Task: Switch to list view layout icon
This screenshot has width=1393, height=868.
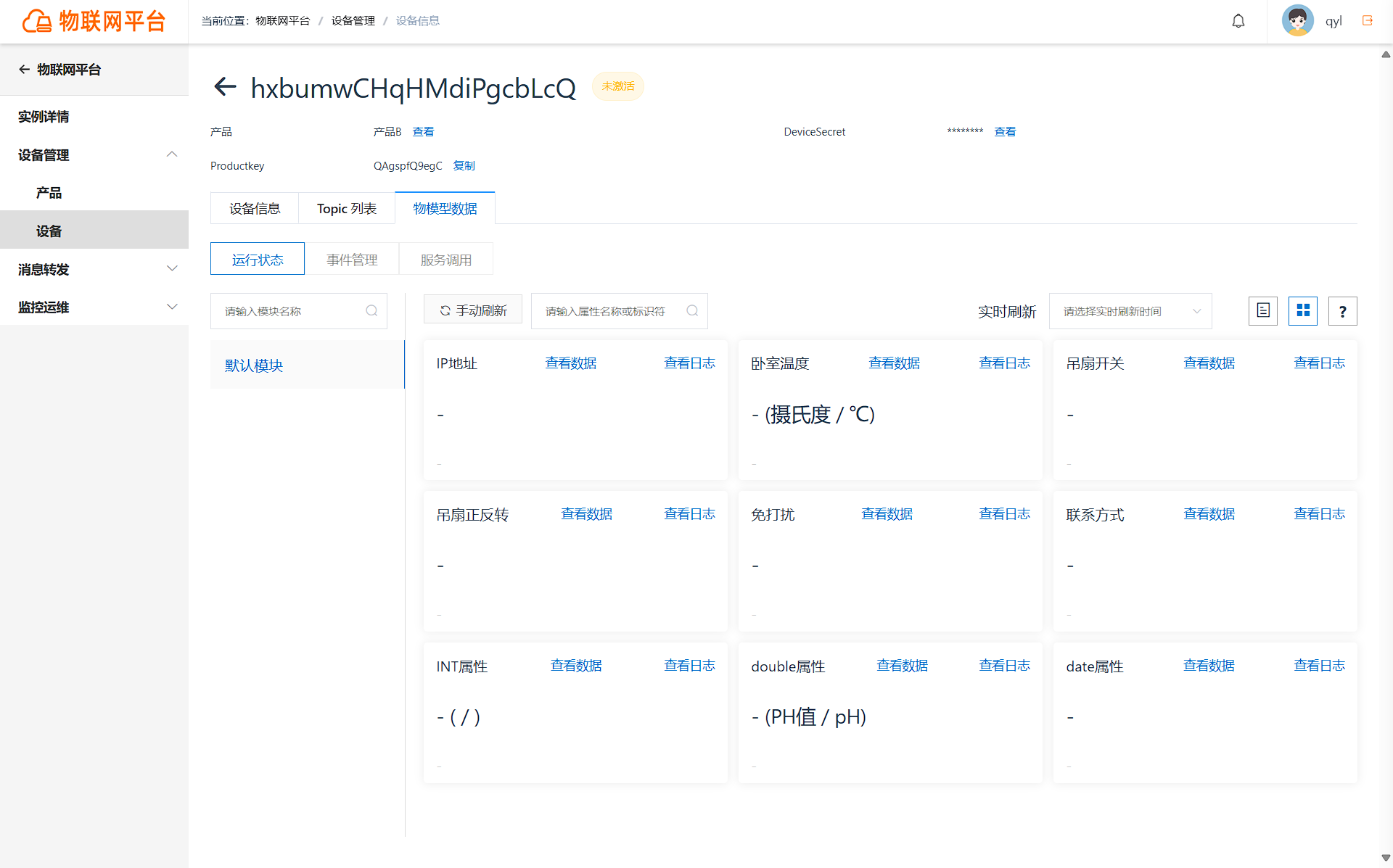Action: click(1263, 311)
